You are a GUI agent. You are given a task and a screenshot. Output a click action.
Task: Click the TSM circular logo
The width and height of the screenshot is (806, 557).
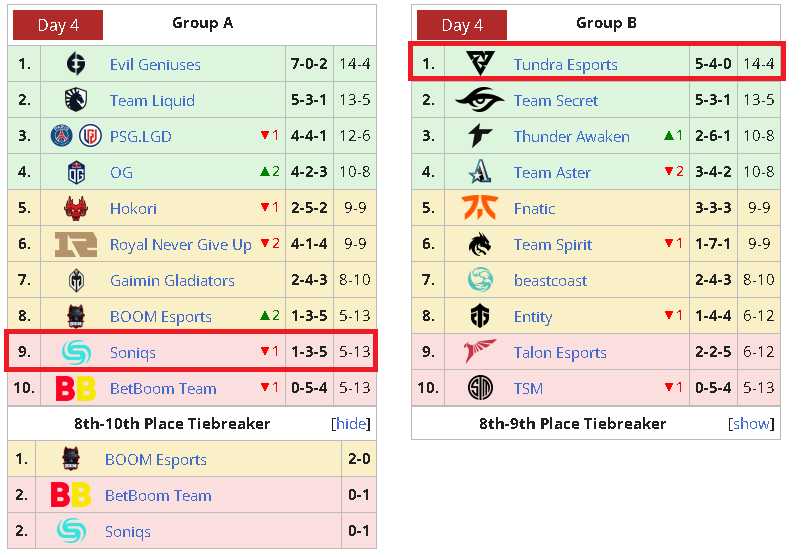click(480, 388)
